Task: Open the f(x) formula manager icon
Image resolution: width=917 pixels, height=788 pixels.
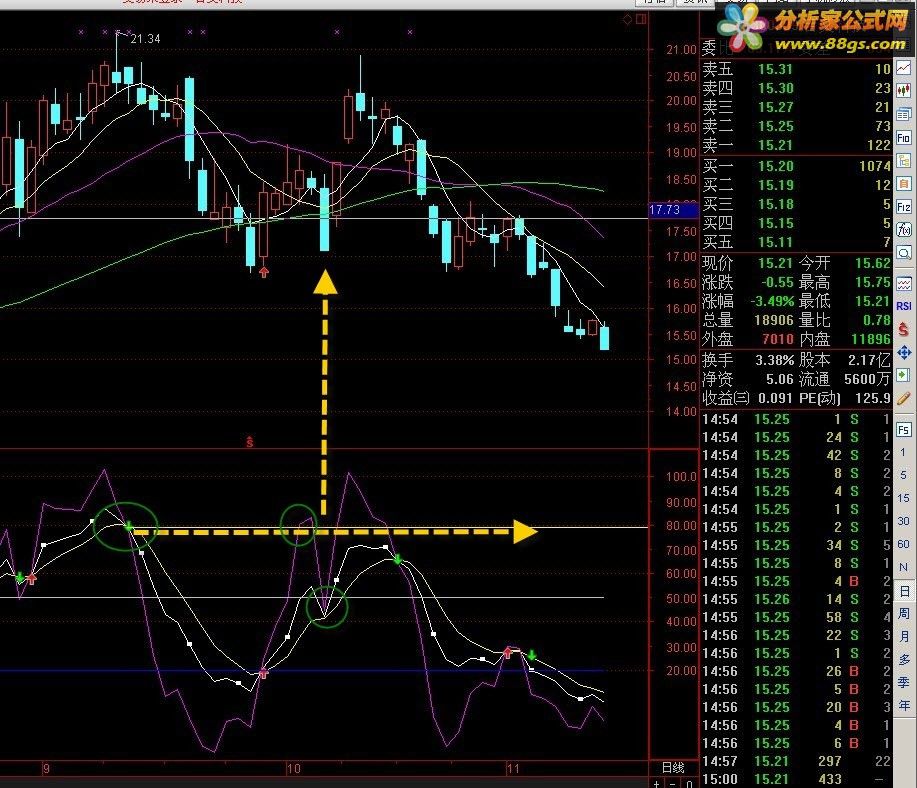Action: click(904, 230)
